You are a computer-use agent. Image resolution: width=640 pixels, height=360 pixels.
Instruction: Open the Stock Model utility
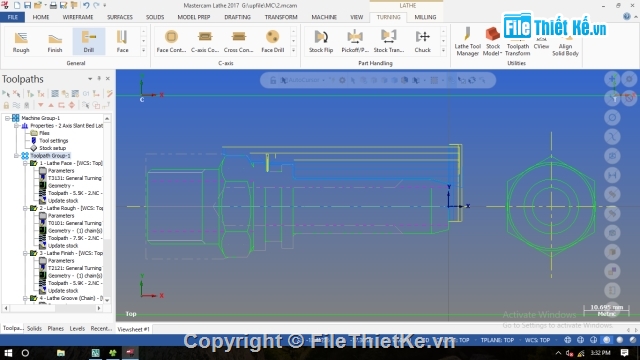493,42
